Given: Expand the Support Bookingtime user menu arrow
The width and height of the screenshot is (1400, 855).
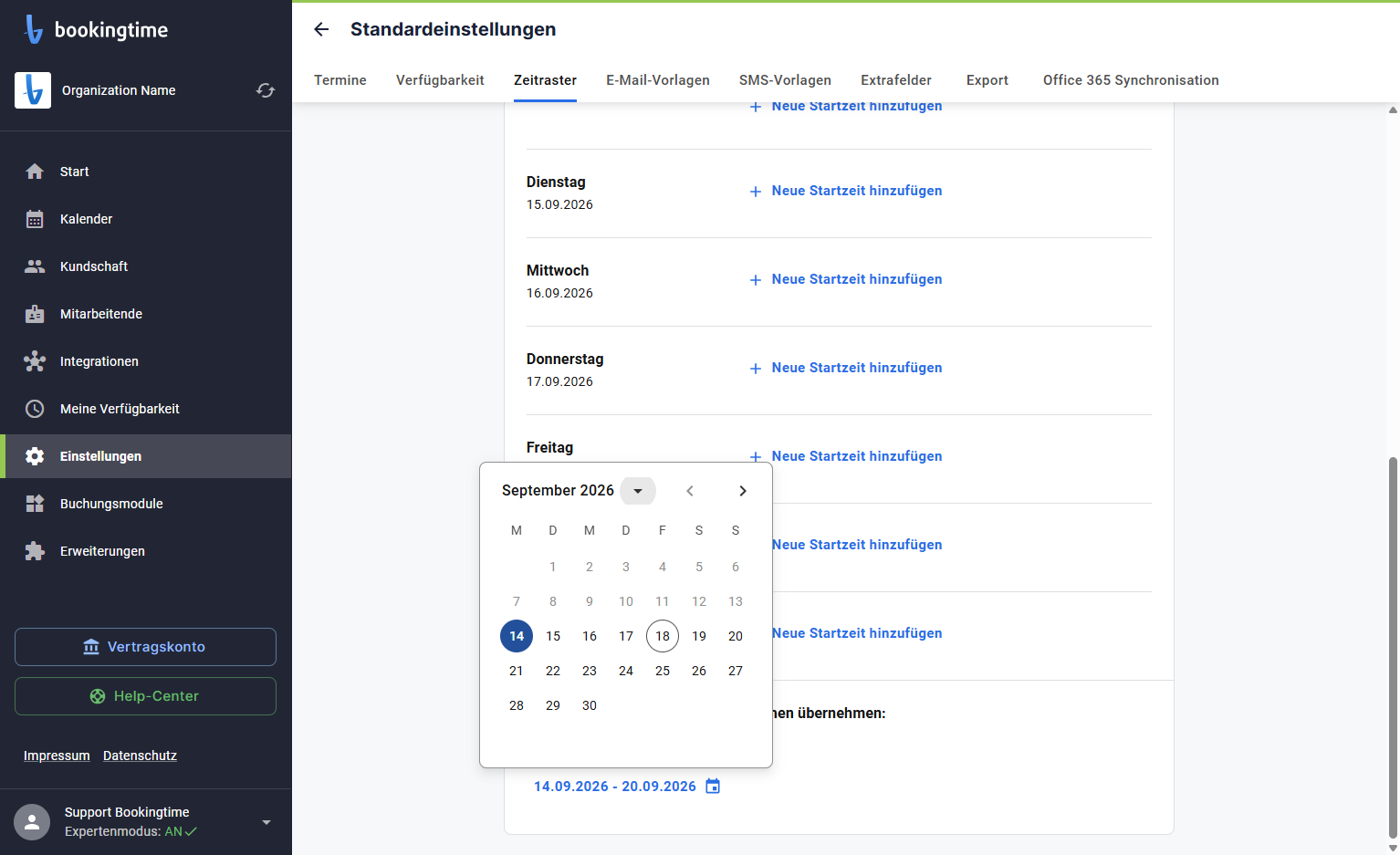Looking at the screenshot, I should click(x=266, y=822).
